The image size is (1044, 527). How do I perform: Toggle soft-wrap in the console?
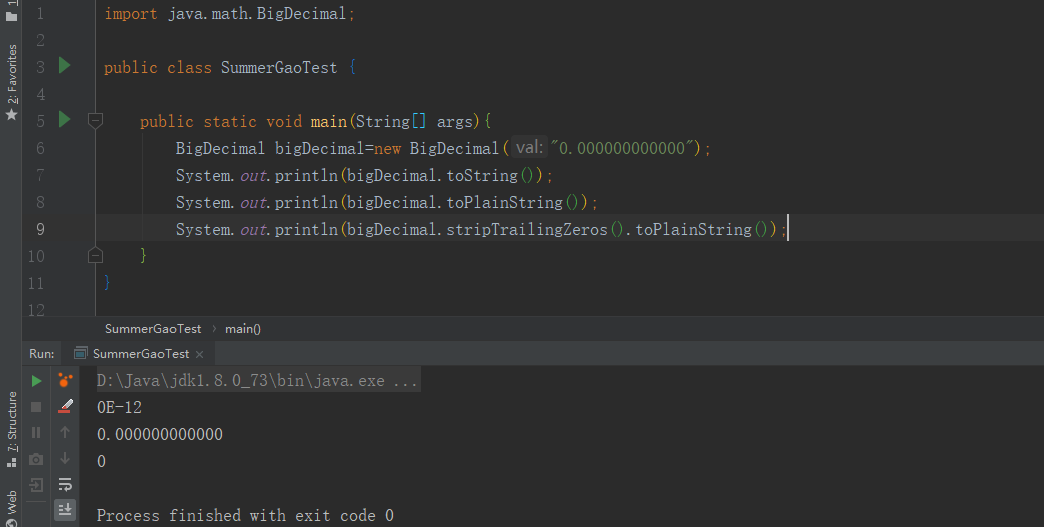(x=65, y=484)
